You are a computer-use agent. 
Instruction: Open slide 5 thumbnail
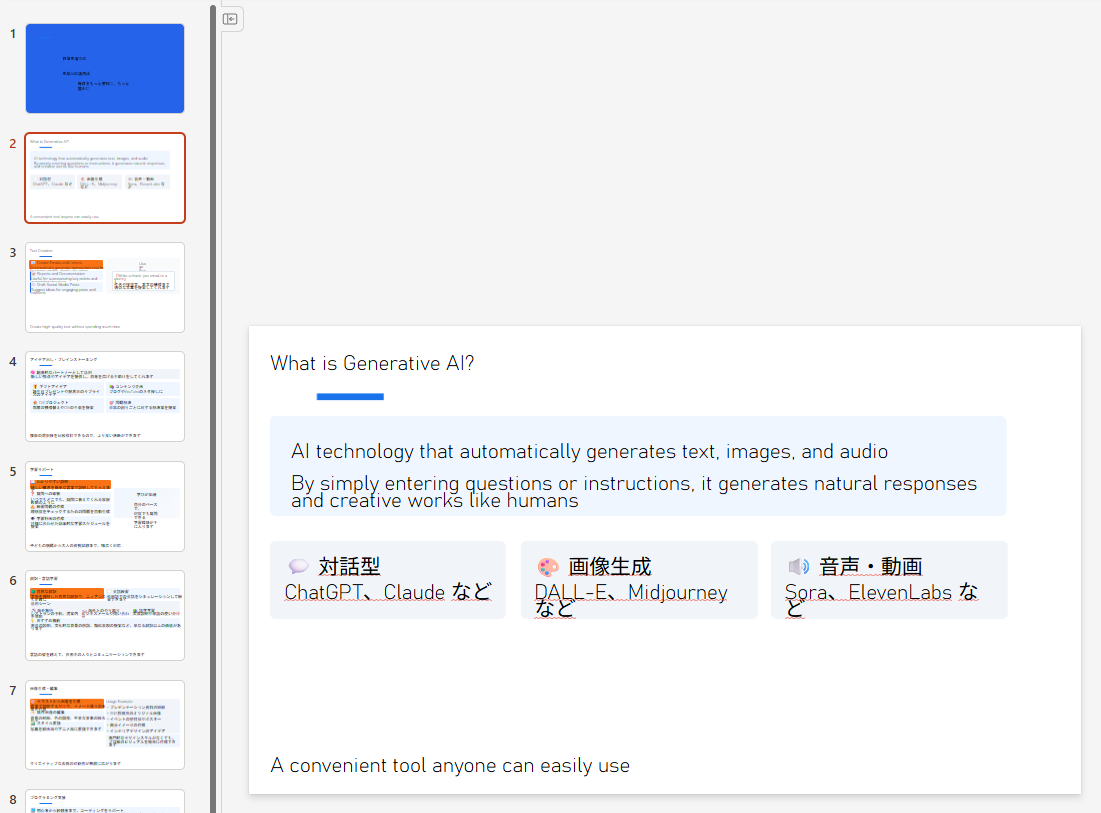(105, 506)
